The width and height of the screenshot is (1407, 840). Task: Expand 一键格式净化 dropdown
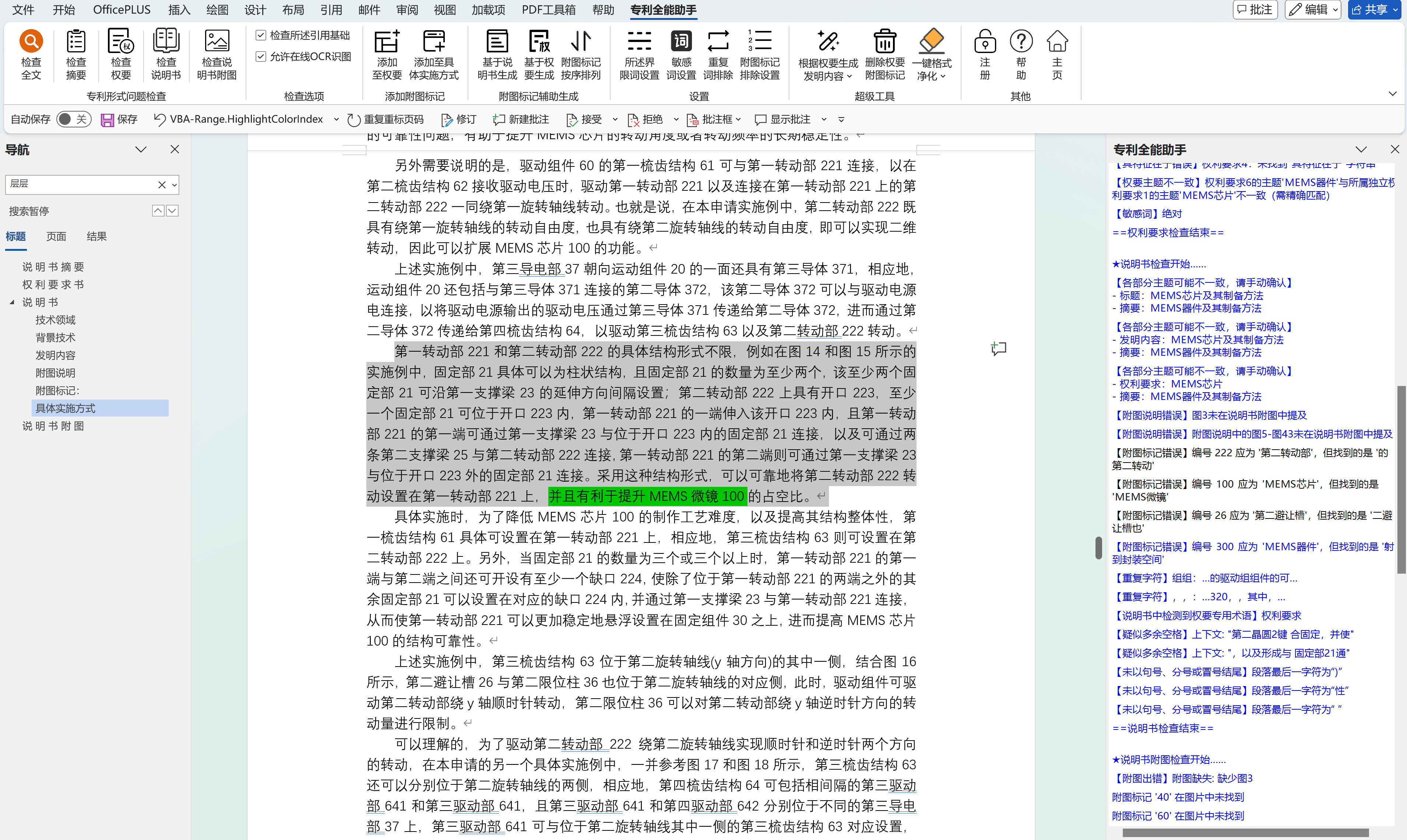tap(943, 77)
